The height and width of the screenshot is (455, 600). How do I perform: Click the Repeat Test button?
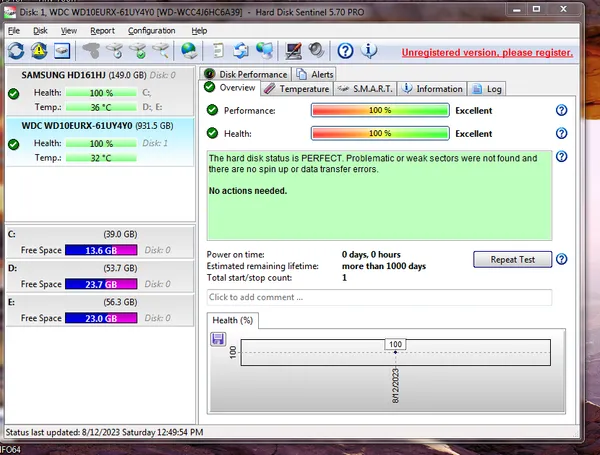tap(512, 259)
